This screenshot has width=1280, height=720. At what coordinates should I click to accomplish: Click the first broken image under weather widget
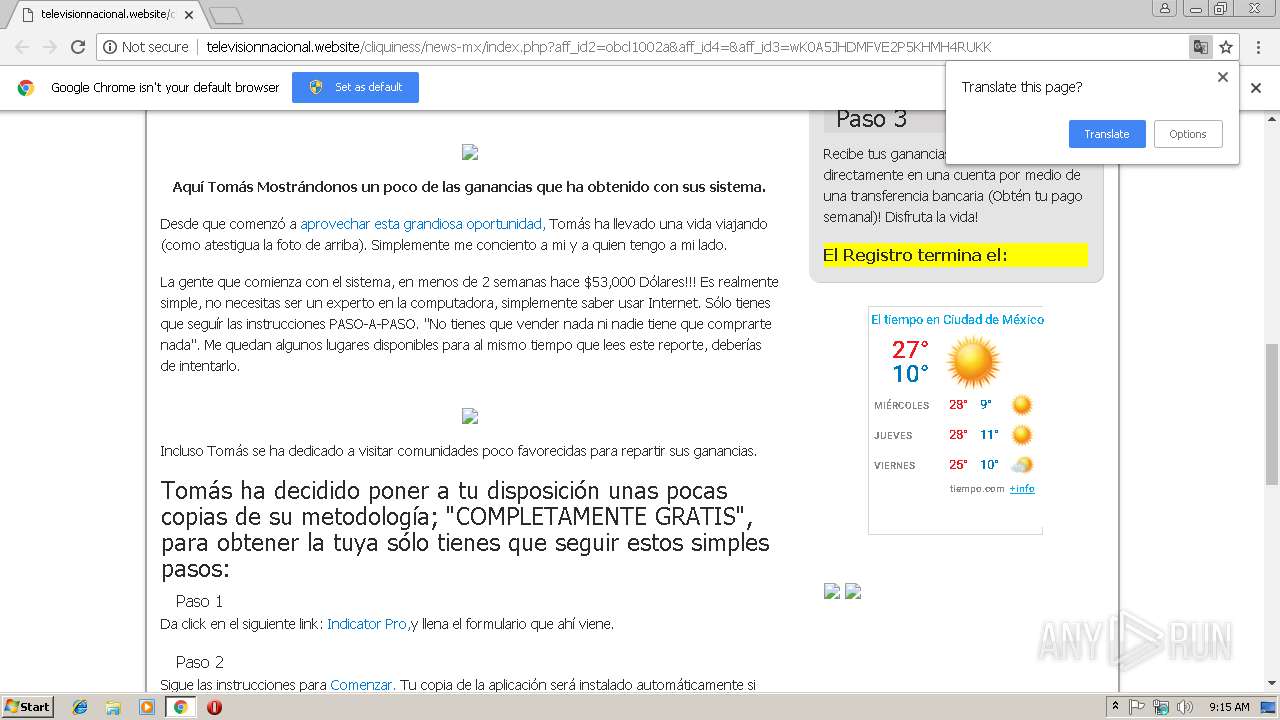coord(832,591)
